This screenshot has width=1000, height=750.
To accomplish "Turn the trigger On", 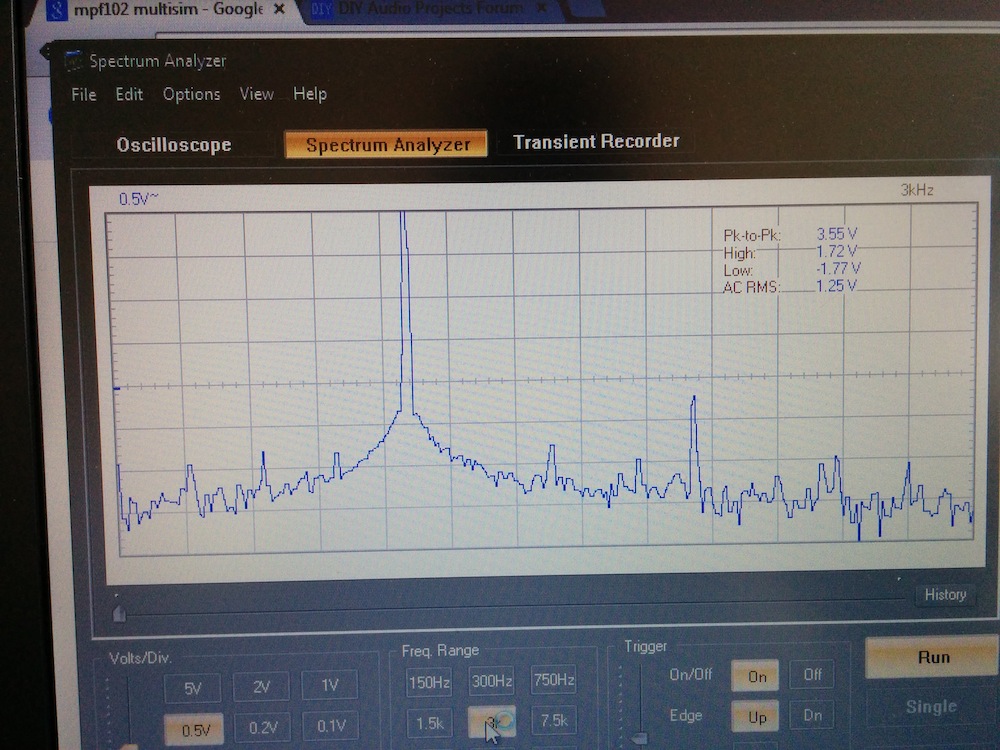I will pyautogui.click(x=756, y=676).
